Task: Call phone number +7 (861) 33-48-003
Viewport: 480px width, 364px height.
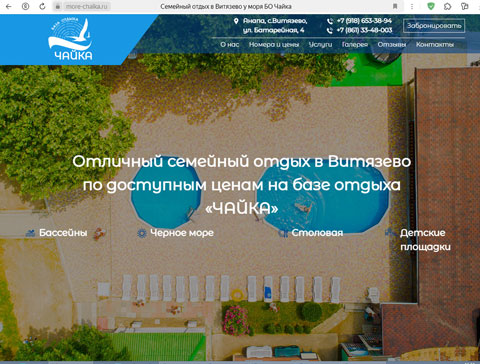Action: [364, 30]
